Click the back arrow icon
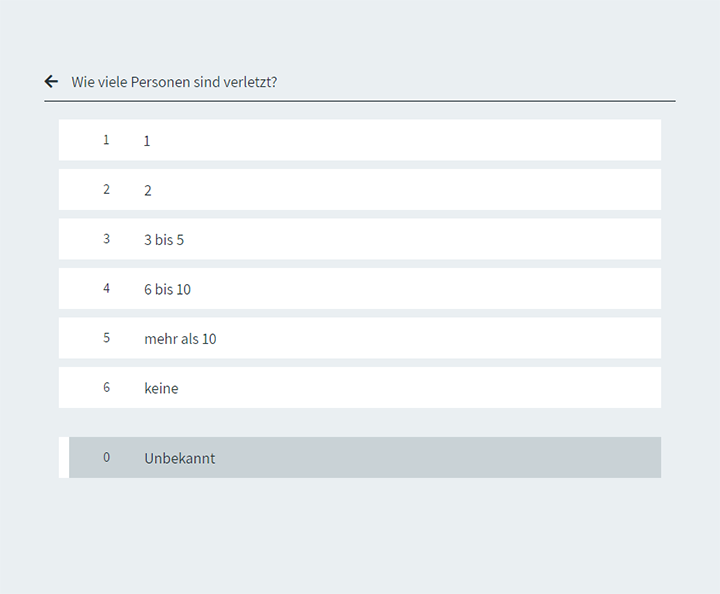Image resolution: width=720 pixels, height=594 pixels. tap(51, 82)
